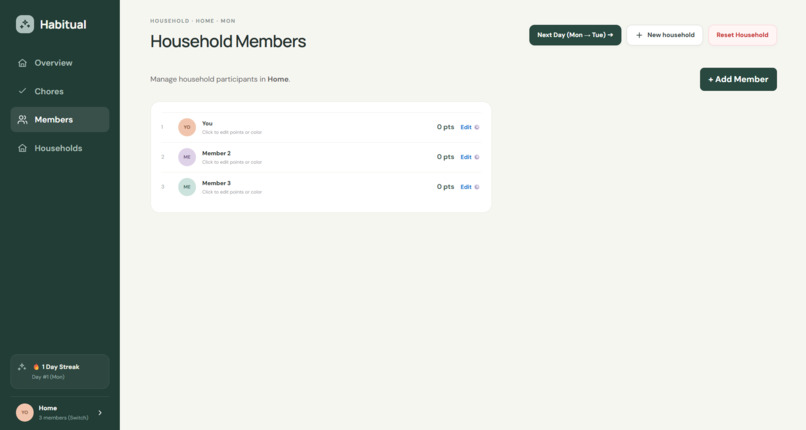Click the Chores checkmark icon
Image resolution: width=806 pixels, height=430 pixels.
coord(22,91)
